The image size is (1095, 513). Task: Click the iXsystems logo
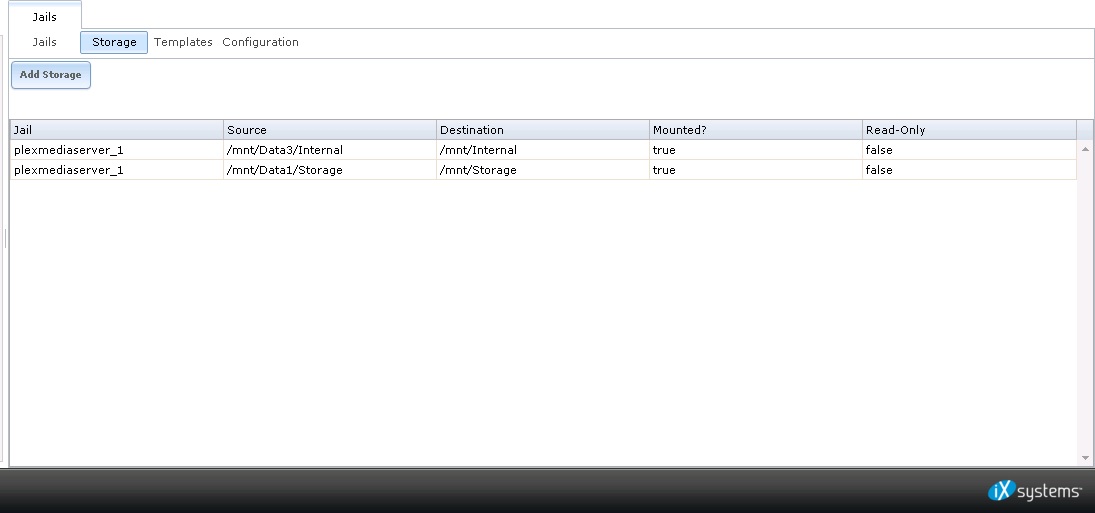pyautogui.click(x=1034, y=491)
